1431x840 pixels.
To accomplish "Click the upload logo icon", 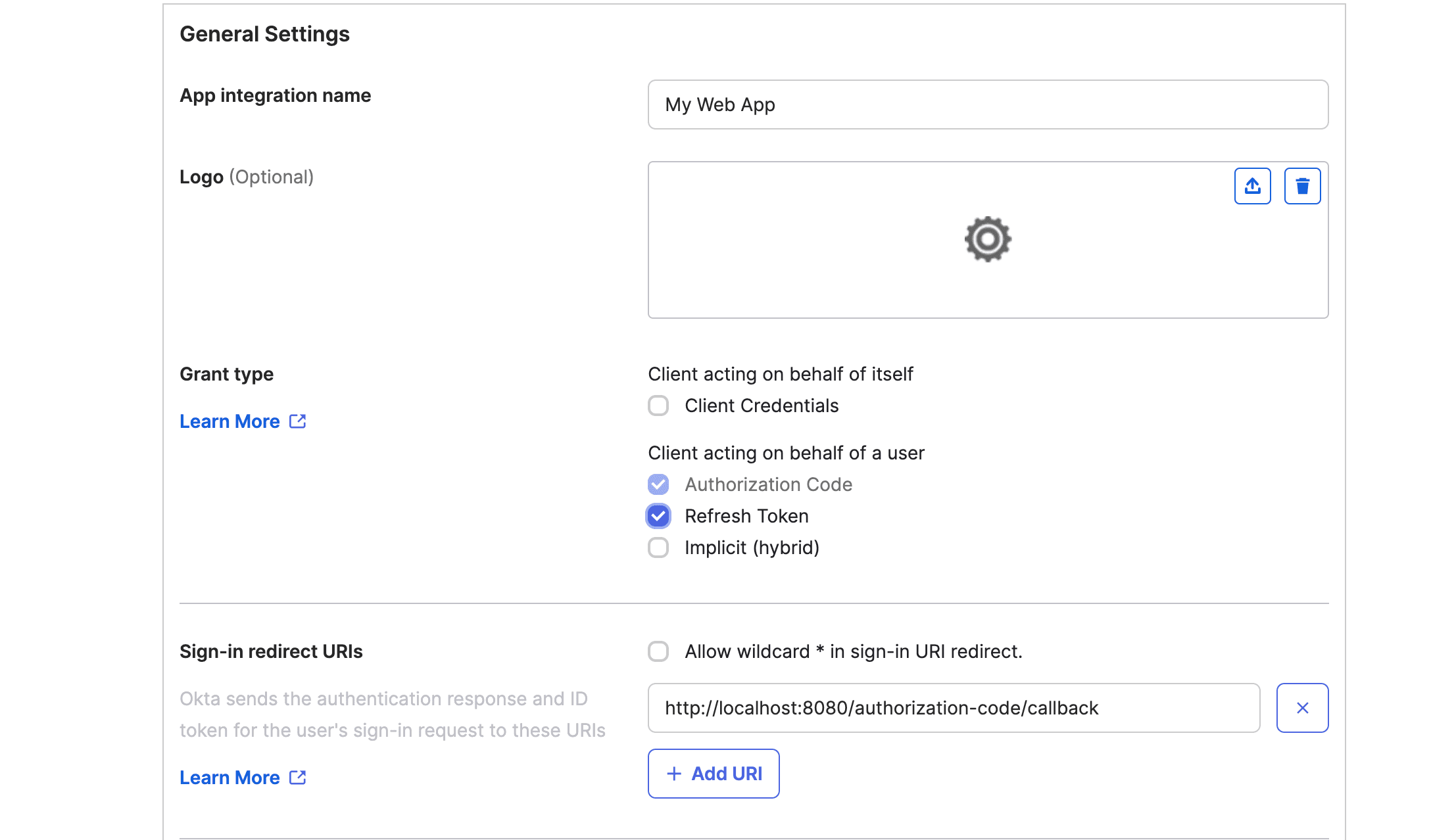I will pos(1252,186).
